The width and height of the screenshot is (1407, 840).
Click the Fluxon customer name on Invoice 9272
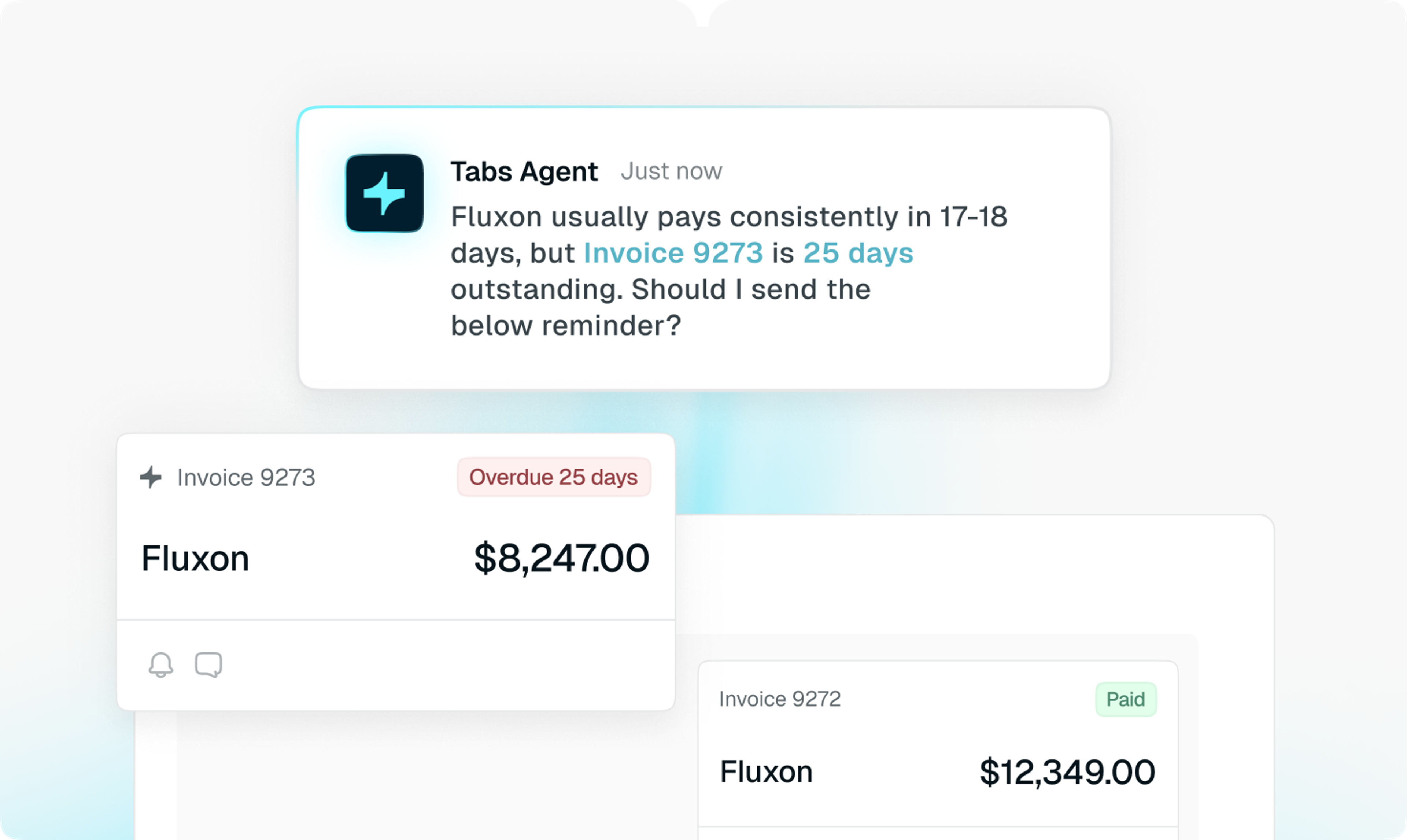click(766, 771)
